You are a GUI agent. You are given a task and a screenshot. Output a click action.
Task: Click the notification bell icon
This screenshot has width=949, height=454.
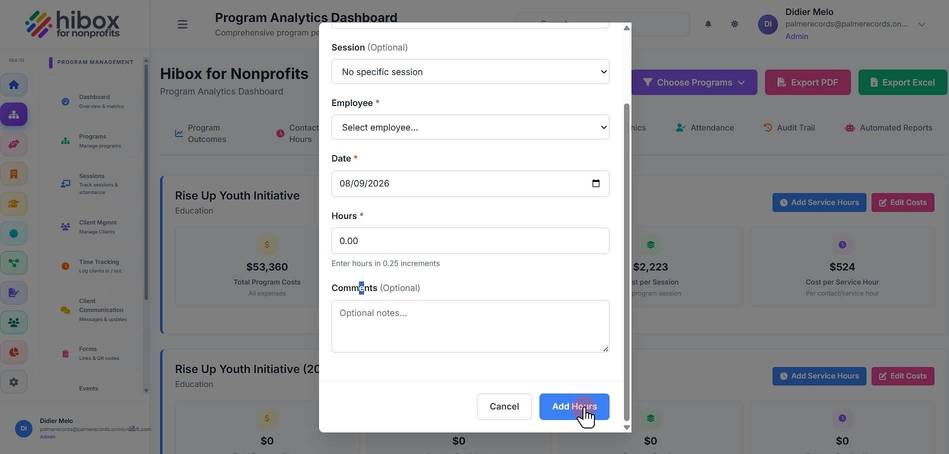[x=708, y=24]
